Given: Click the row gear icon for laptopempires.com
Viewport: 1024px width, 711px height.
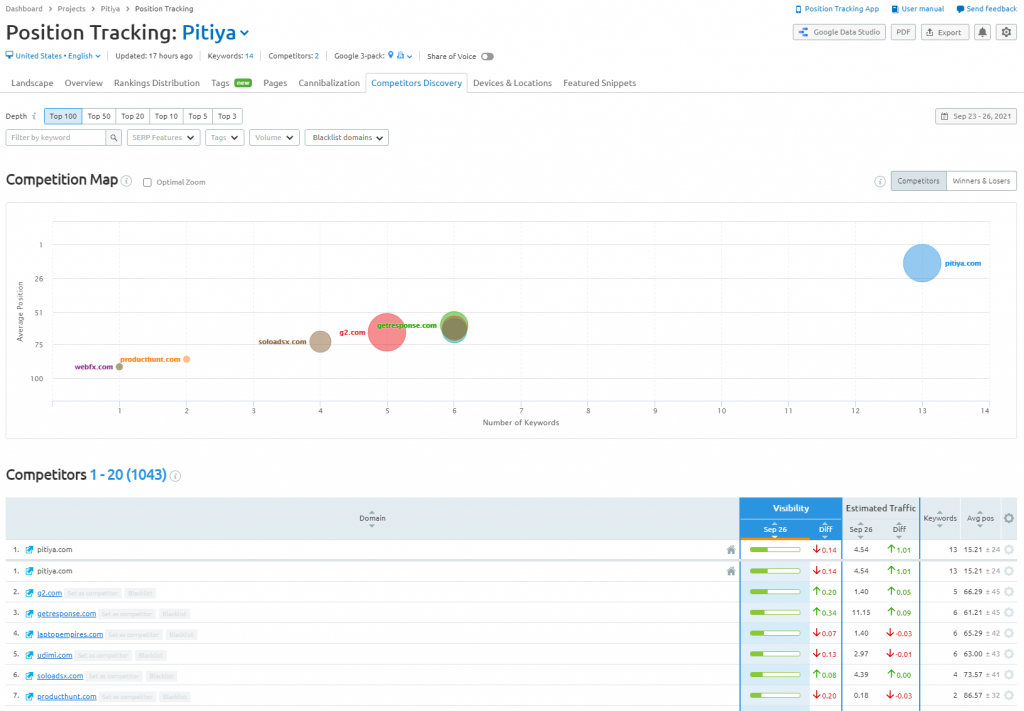Looking at the screenshot, I should tap(1009, 633).
